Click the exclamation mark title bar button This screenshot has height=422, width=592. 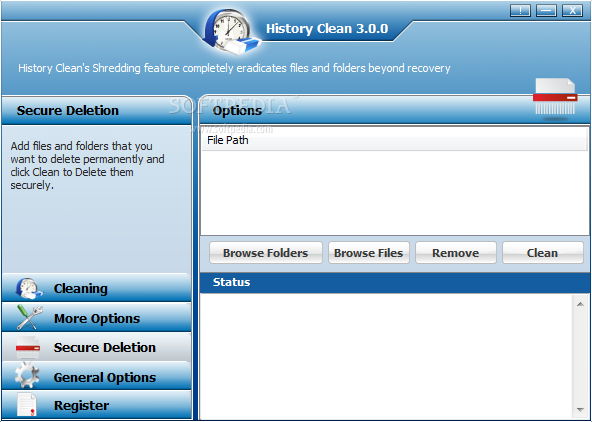pyautogui.click(x=520, y=11)
